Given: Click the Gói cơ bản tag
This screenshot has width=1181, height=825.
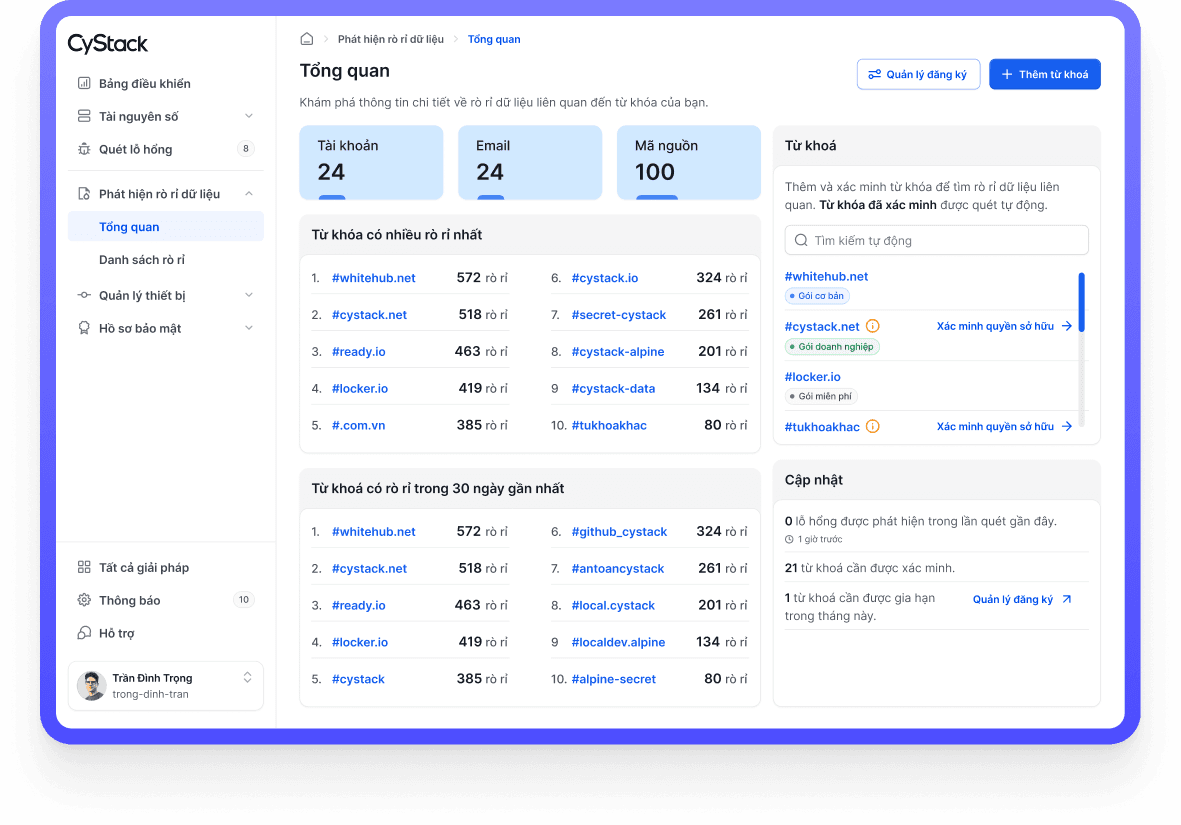Looking at the screenshot, I should (x=817, y=296).
